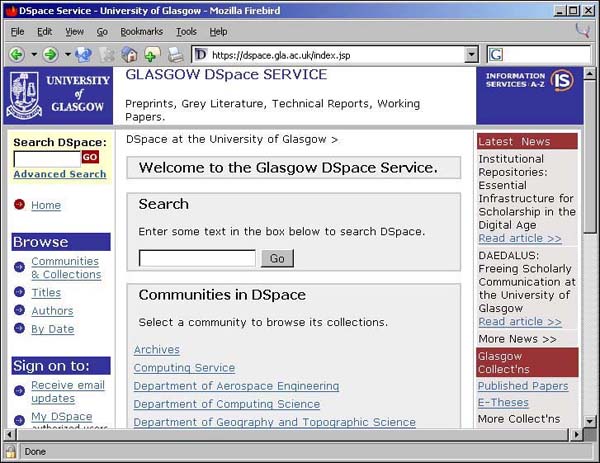
Task: Click More Collect'ns text
Action: tap(518, 419)
